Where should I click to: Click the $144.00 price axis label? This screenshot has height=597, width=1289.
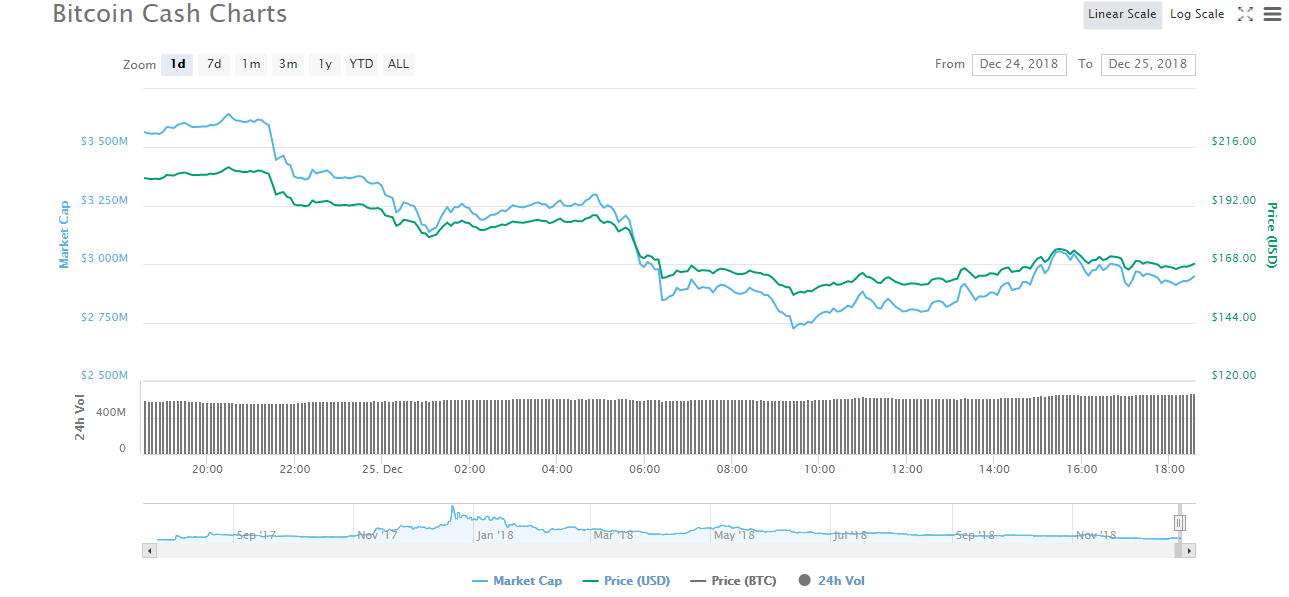pos(1233,317)
